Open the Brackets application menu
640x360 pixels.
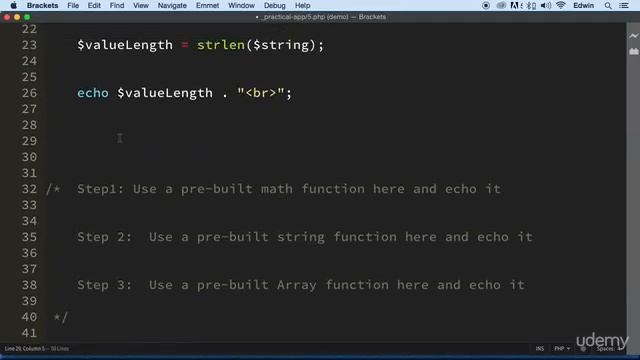click(x=42, y=5)
